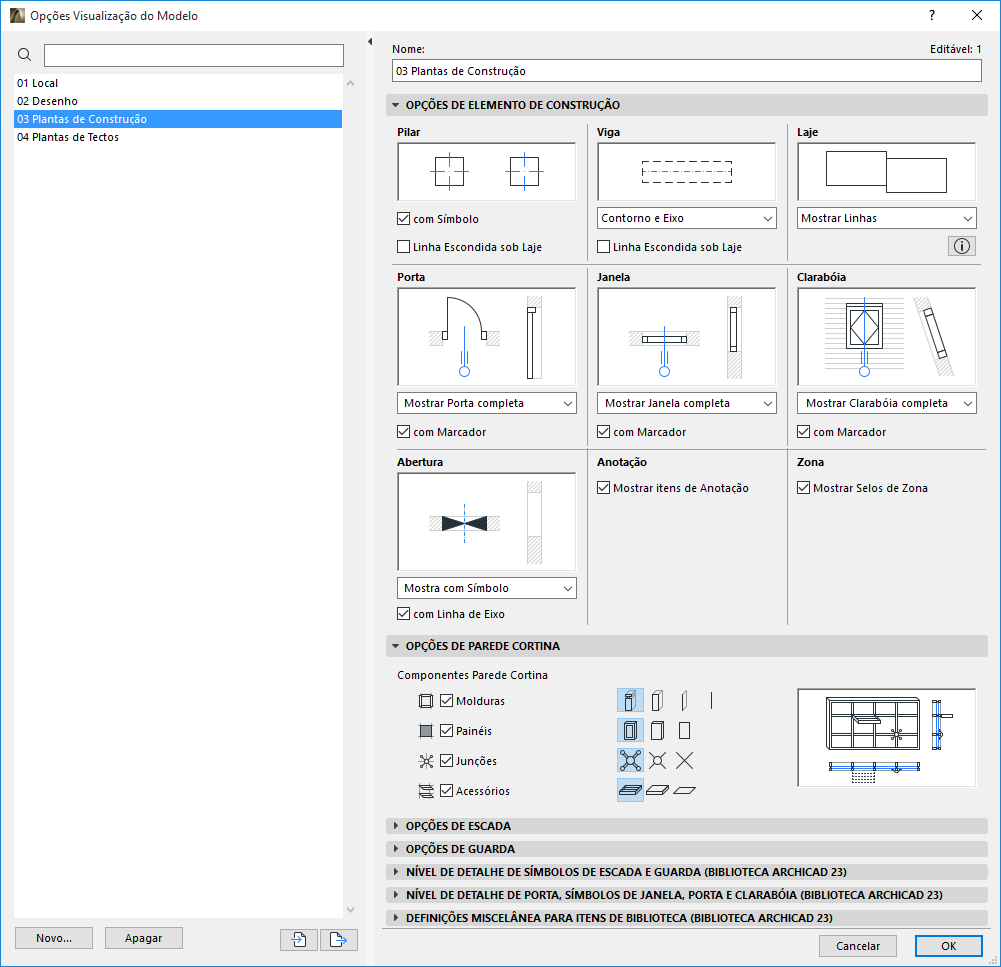Click the search magnifier icon

(x=25, y=55)
